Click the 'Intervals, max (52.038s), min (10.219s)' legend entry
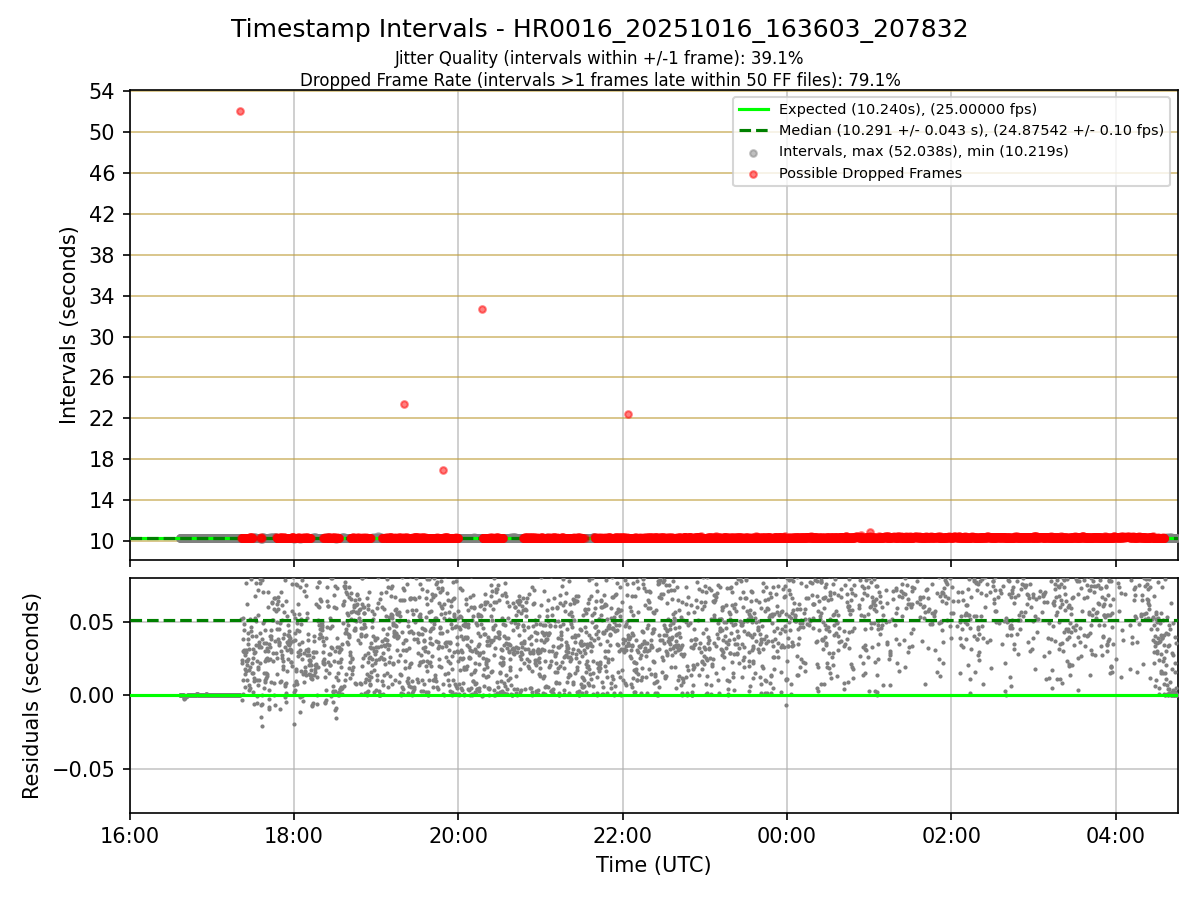Image resolution: width=1200 pixels, height=900 pixels. click(x=924, y=151)
